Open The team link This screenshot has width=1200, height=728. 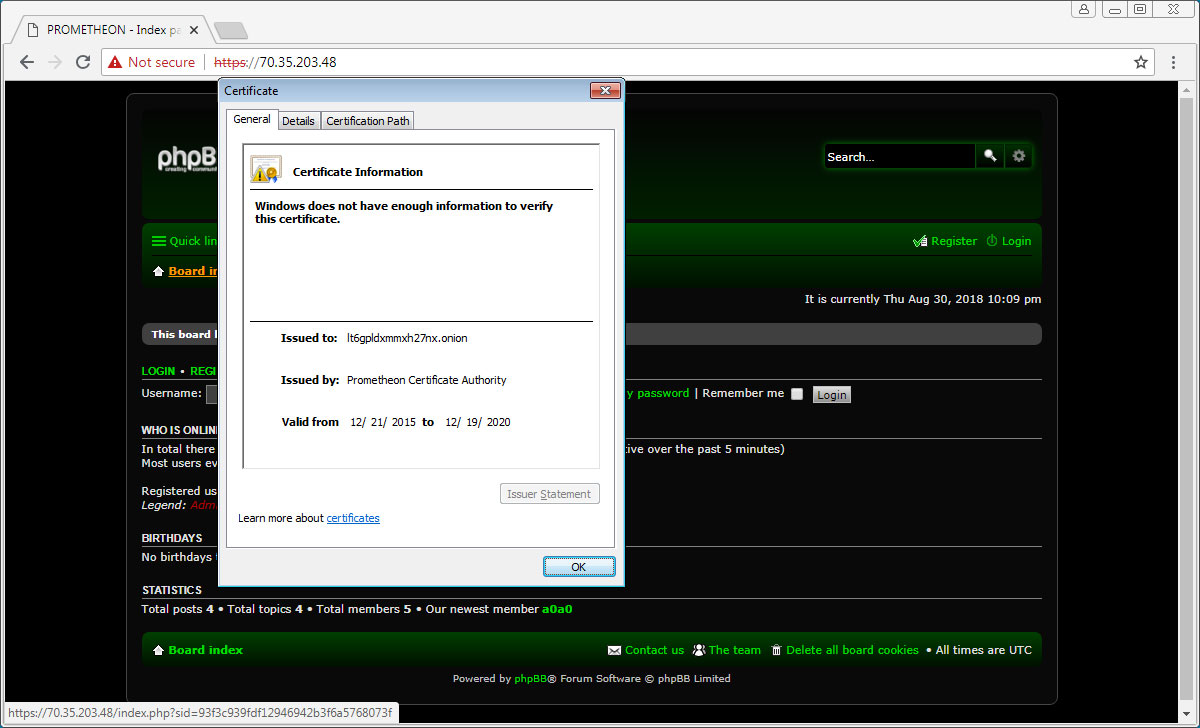coord(735,650)
